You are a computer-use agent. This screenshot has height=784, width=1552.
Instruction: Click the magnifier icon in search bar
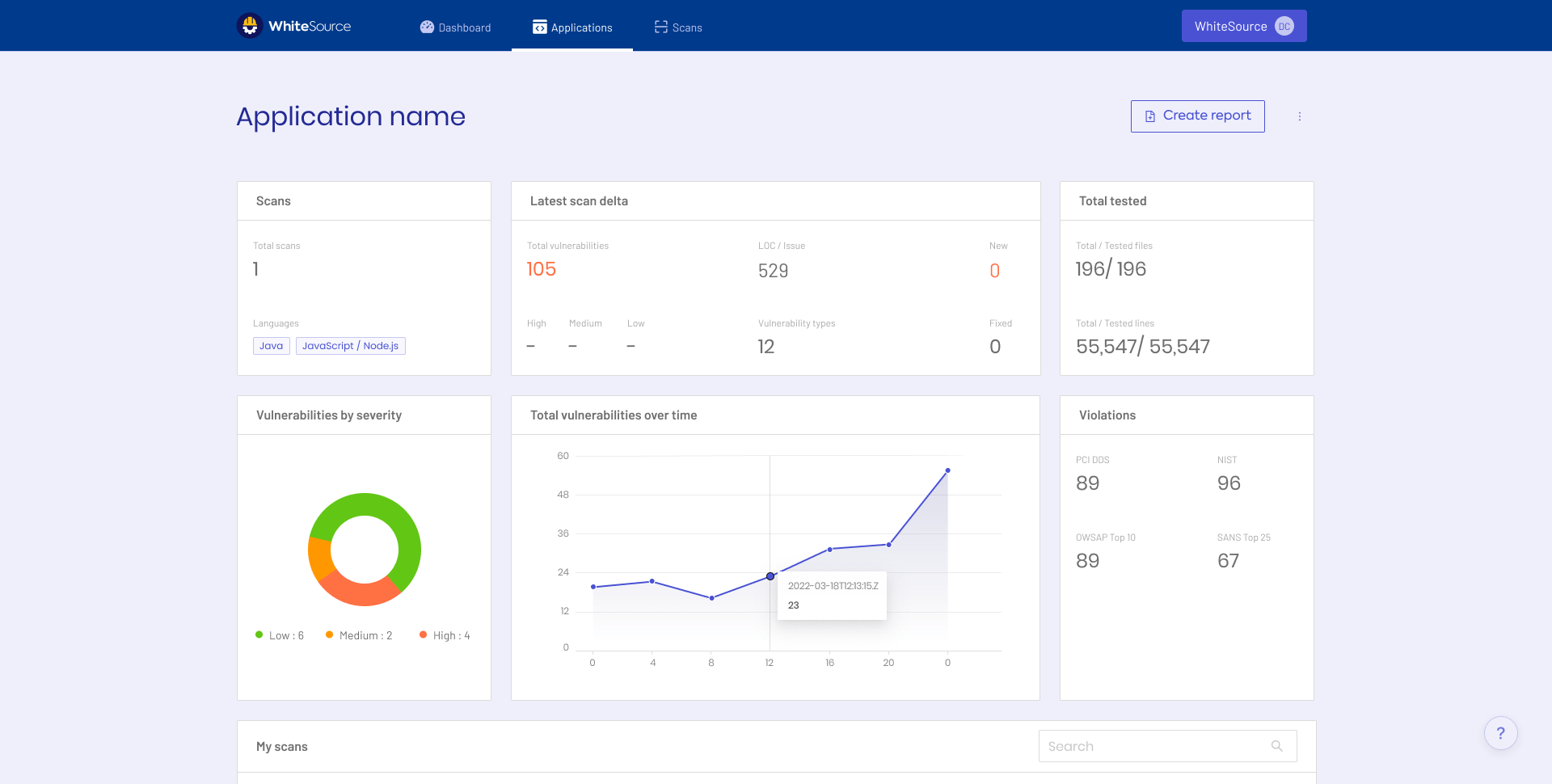(1277, 746)
